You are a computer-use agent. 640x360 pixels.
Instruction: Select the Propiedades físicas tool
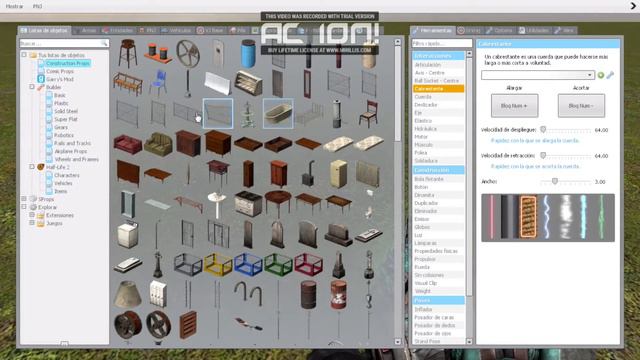pos(438,251)
